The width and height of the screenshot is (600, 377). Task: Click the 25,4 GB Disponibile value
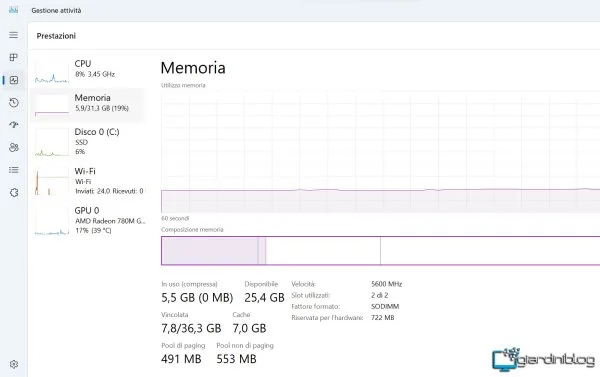pyautogui.click(x=264, y=297)
